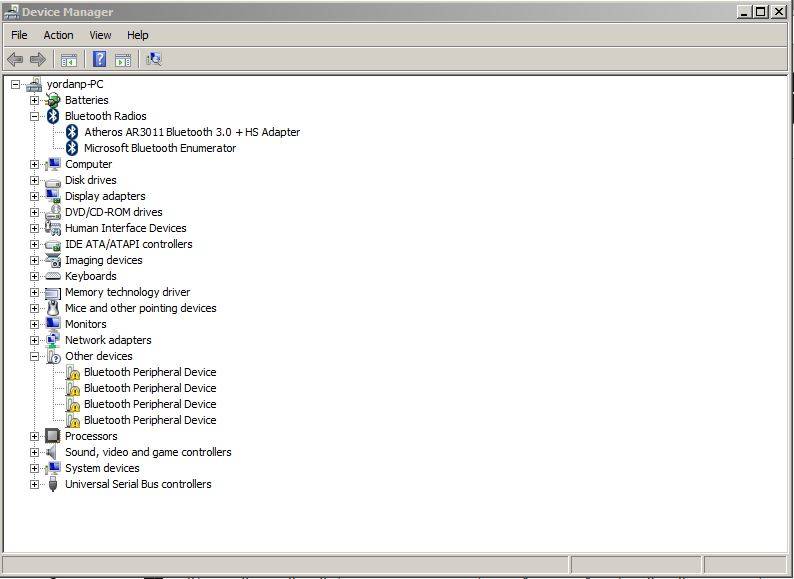Select the Processors label

91,436
